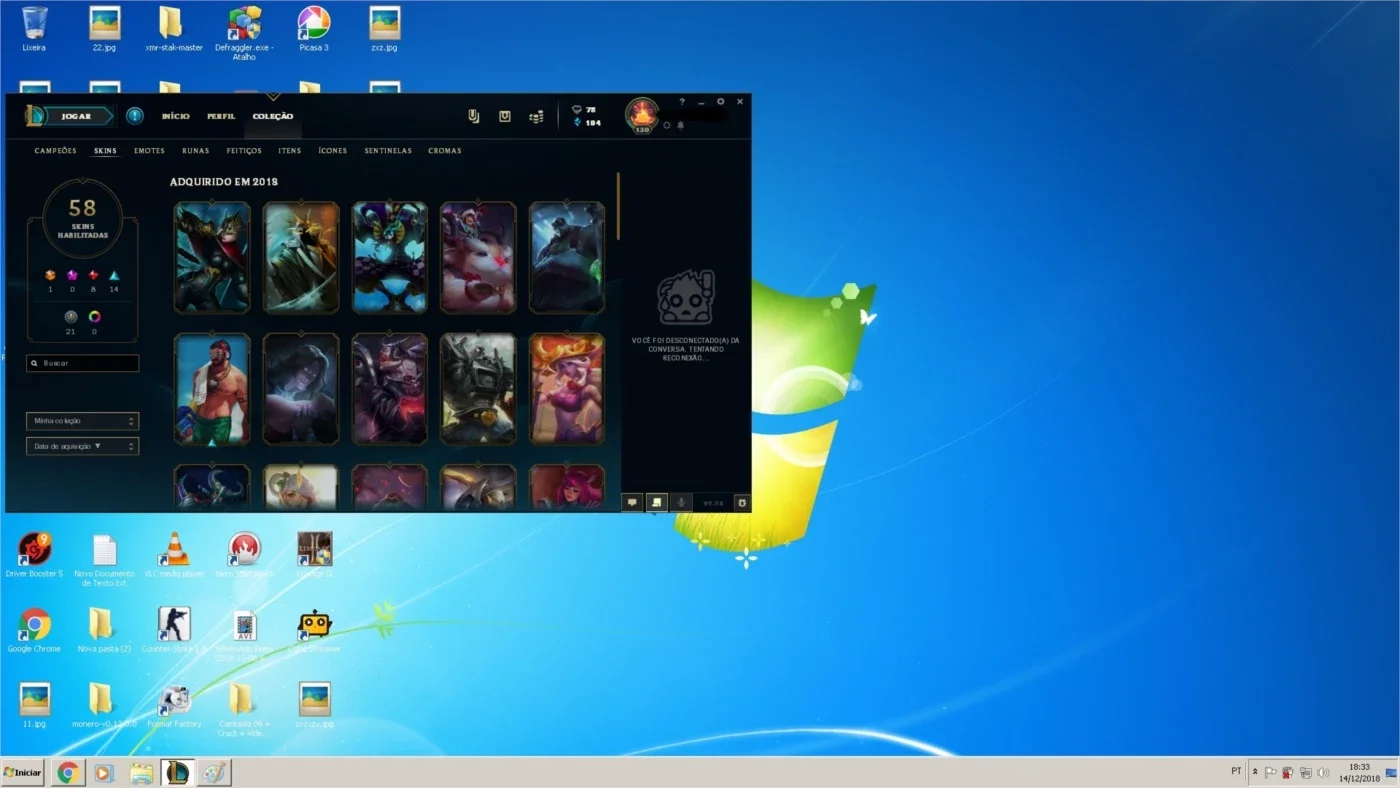
Task: Open the VLC media player desktop shortcut
Action: click(x=174, y=555)
